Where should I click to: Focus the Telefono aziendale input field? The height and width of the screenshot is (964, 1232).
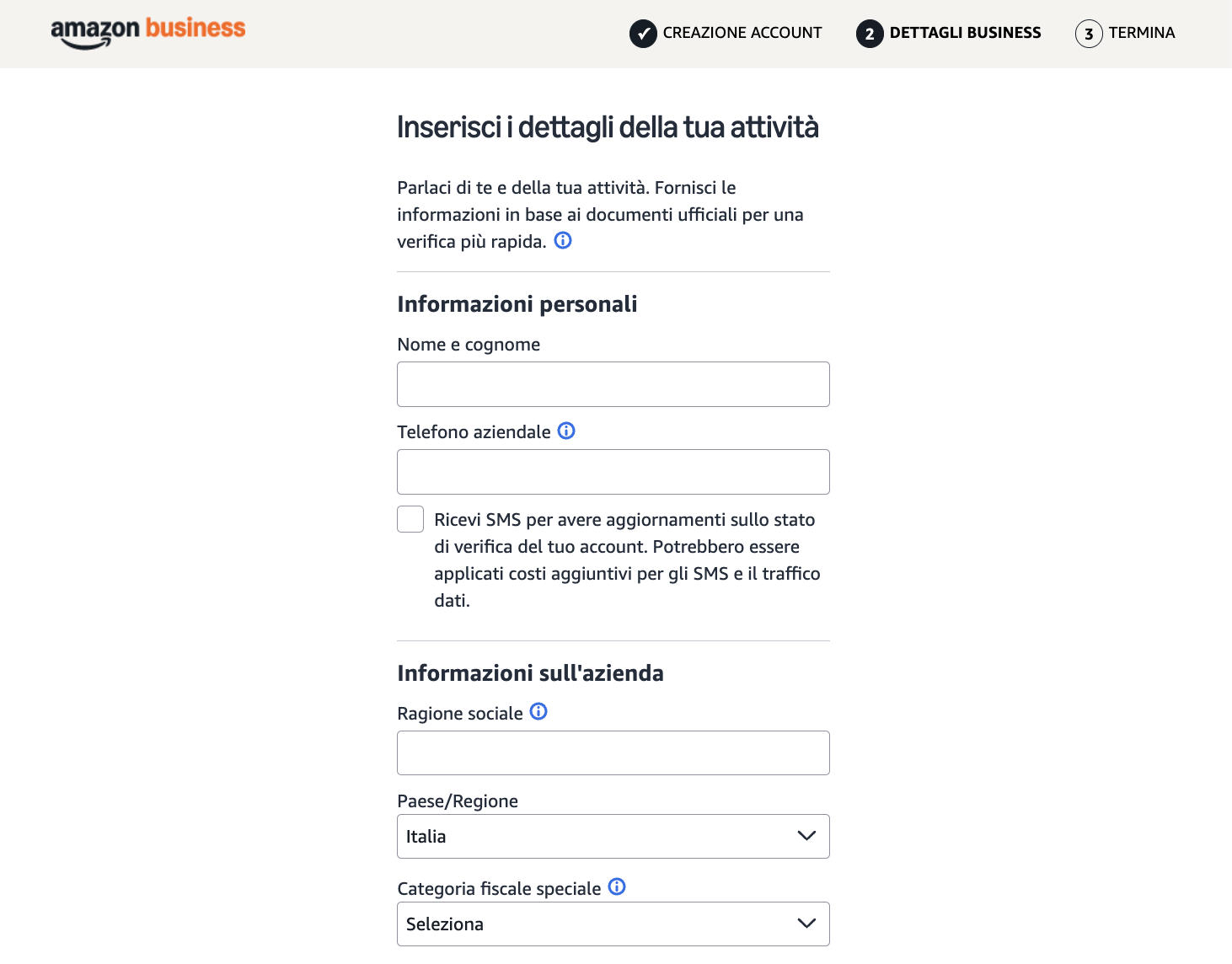point(613,472)
